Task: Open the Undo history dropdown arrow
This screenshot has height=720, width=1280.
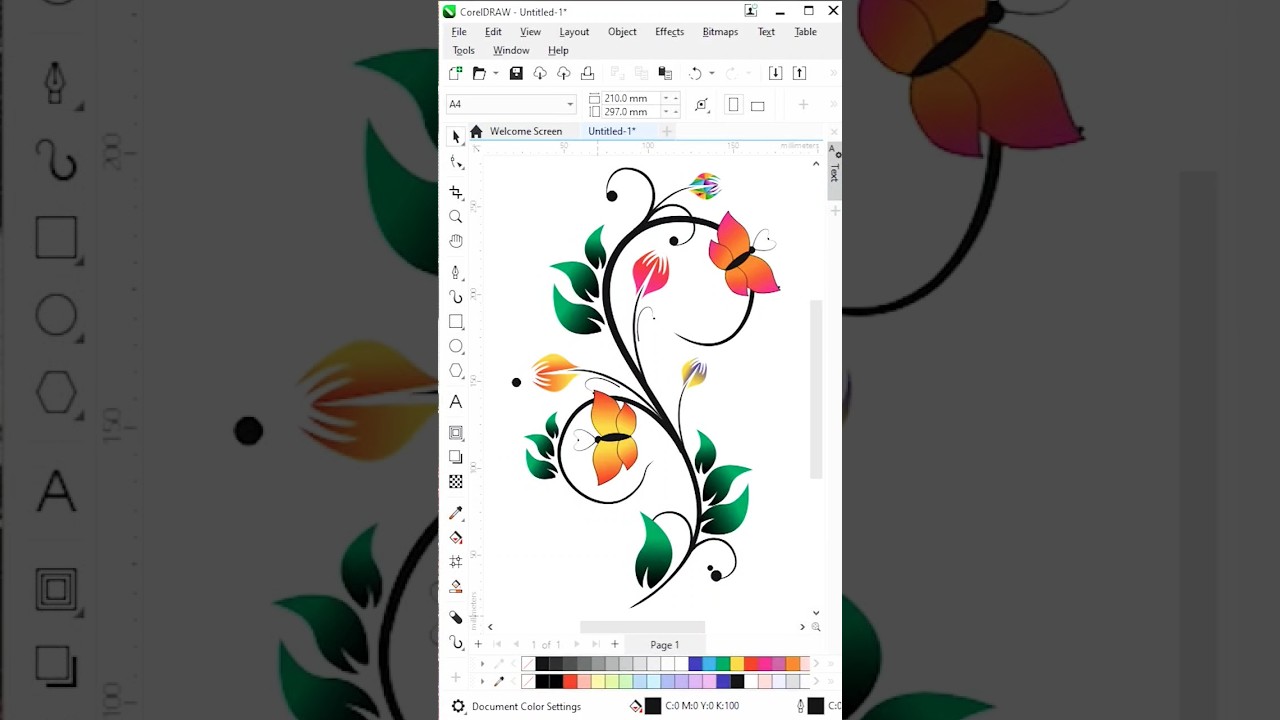Action: pos(712,73)
